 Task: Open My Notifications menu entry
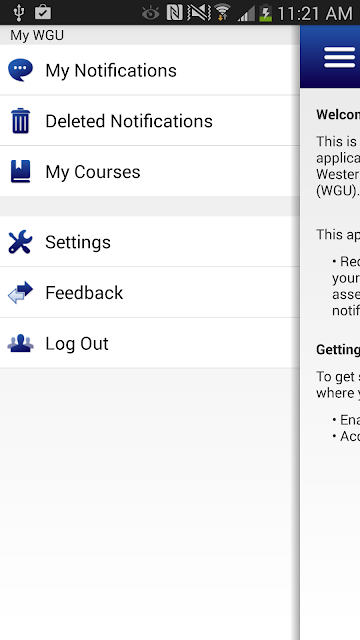click(x=150, y=70)
